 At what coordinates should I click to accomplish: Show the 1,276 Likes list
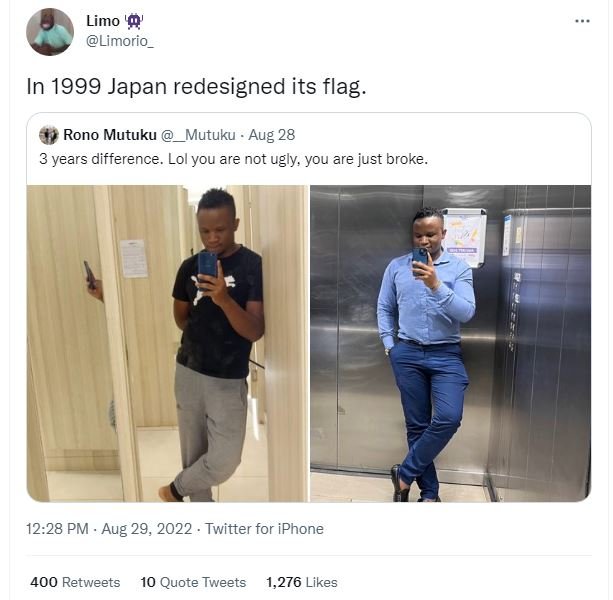pos(301,582)
